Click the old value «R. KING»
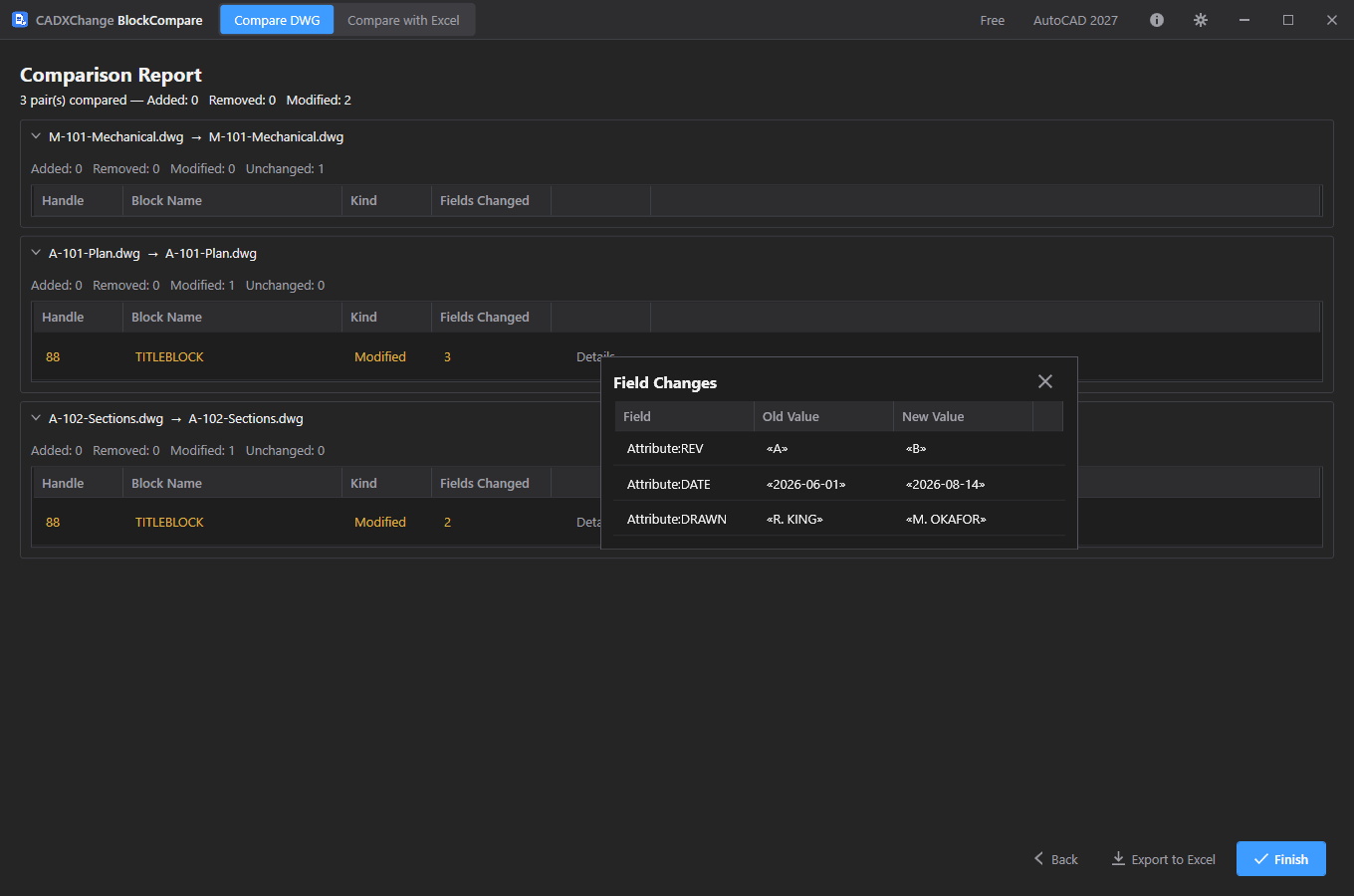This screenshot has width=1354, height=896. pyautogui.click(x=794, y=519)
